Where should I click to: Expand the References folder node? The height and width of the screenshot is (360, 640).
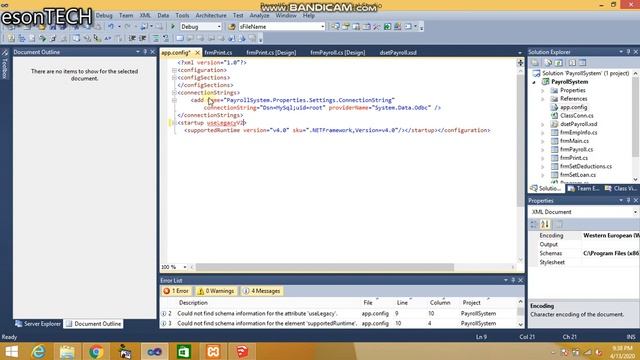[543, 99]
